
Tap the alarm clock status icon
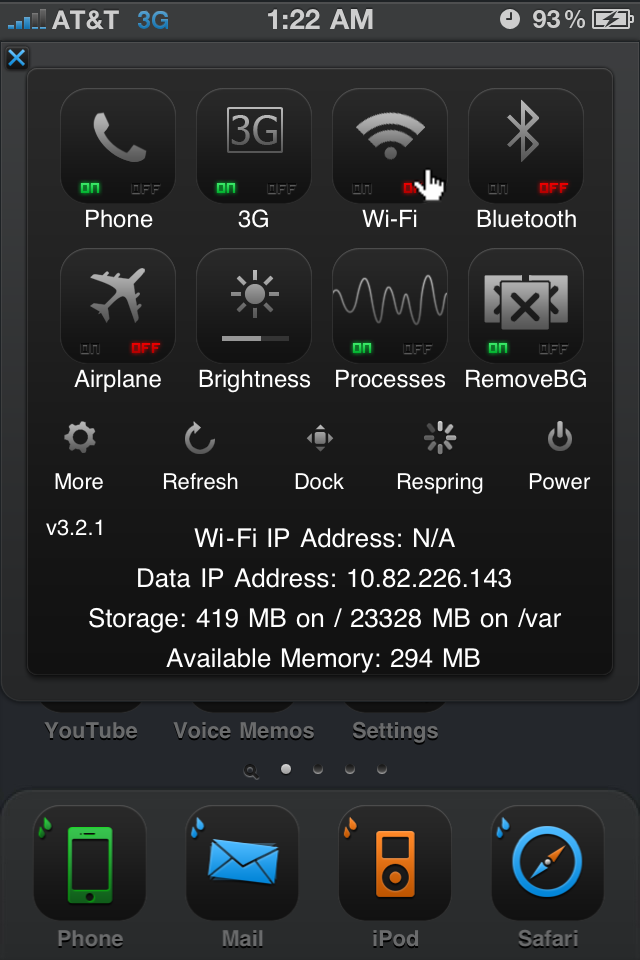tap(510, 20)
